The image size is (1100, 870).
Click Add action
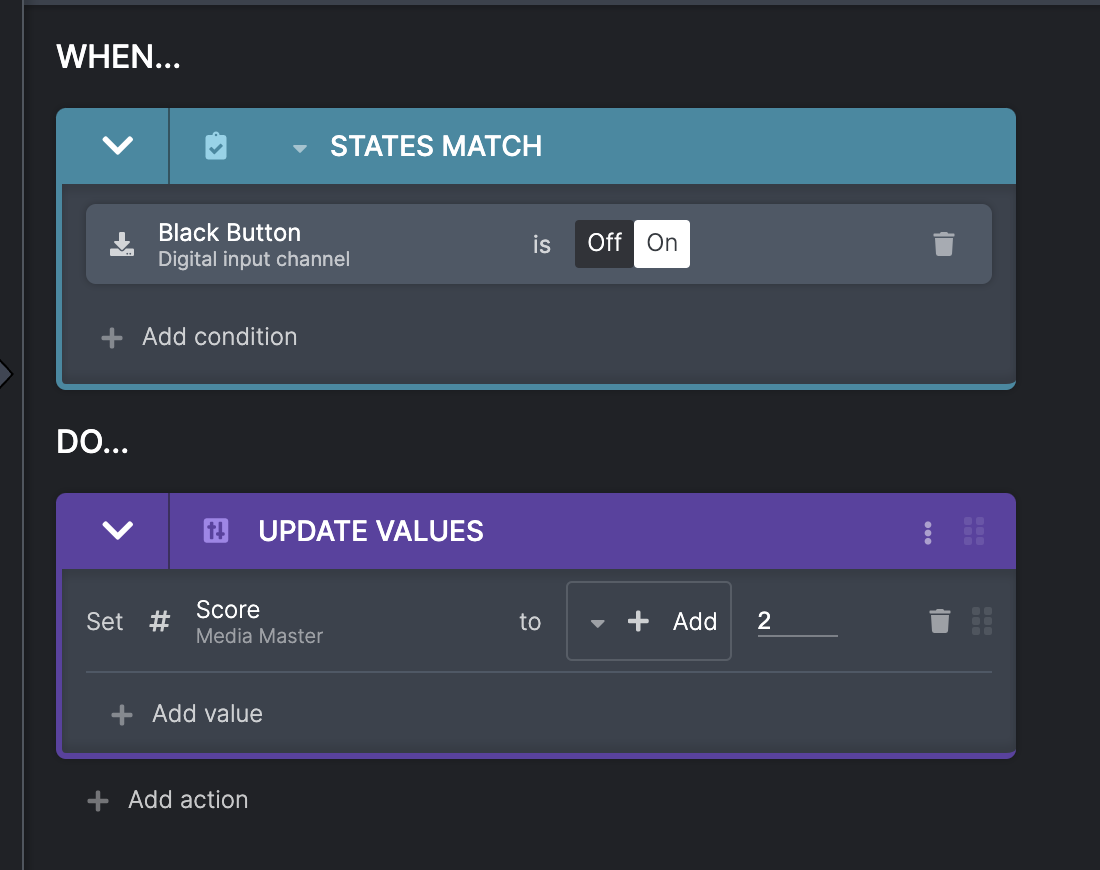click(188, 800)
